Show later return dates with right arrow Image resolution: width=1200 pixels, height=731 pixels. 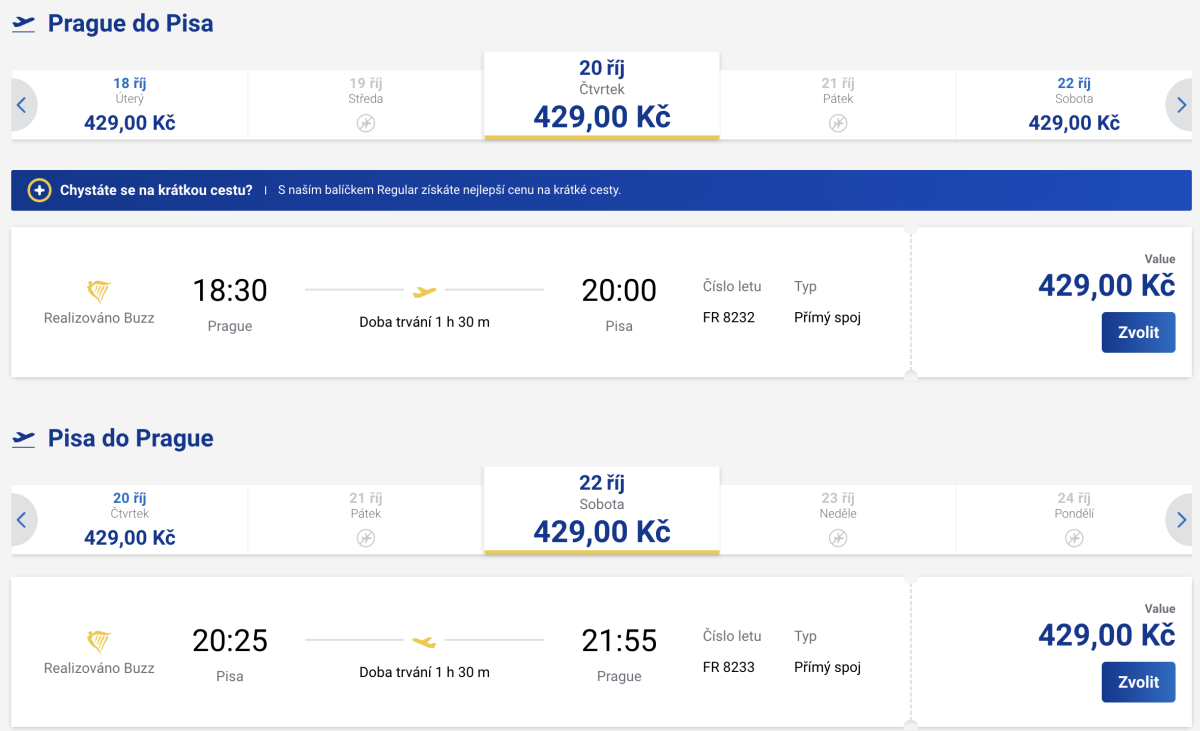[1181, 520]
